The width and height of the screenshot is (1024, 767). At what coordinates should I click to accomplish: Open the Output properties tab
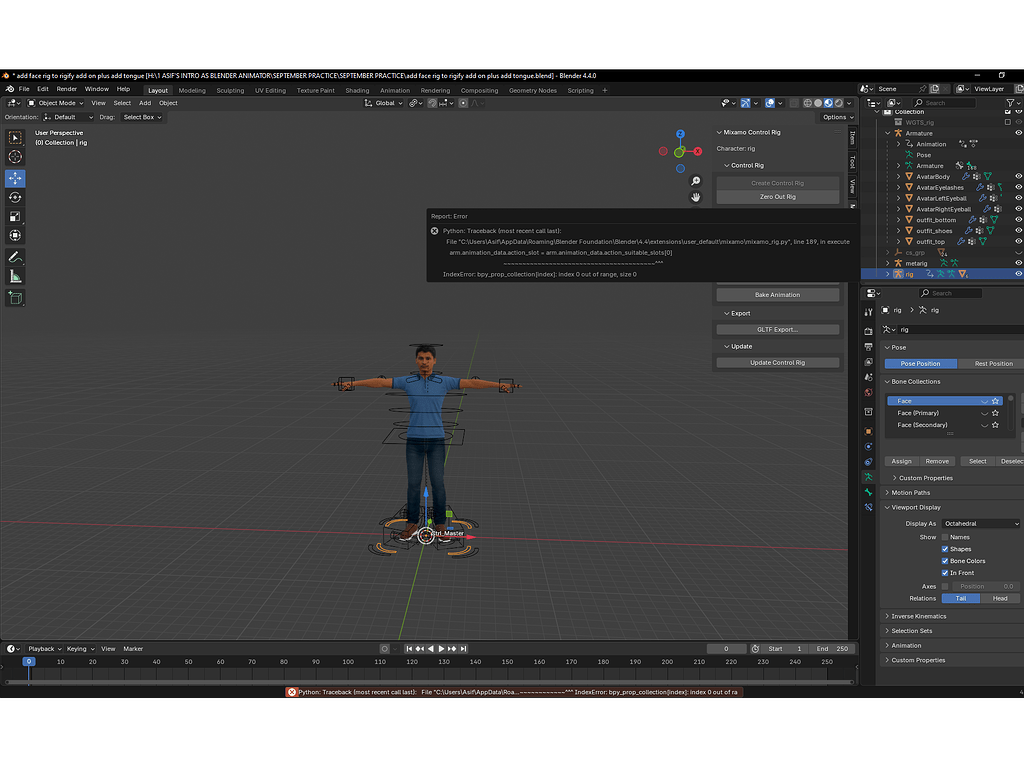tap(868, 347)
